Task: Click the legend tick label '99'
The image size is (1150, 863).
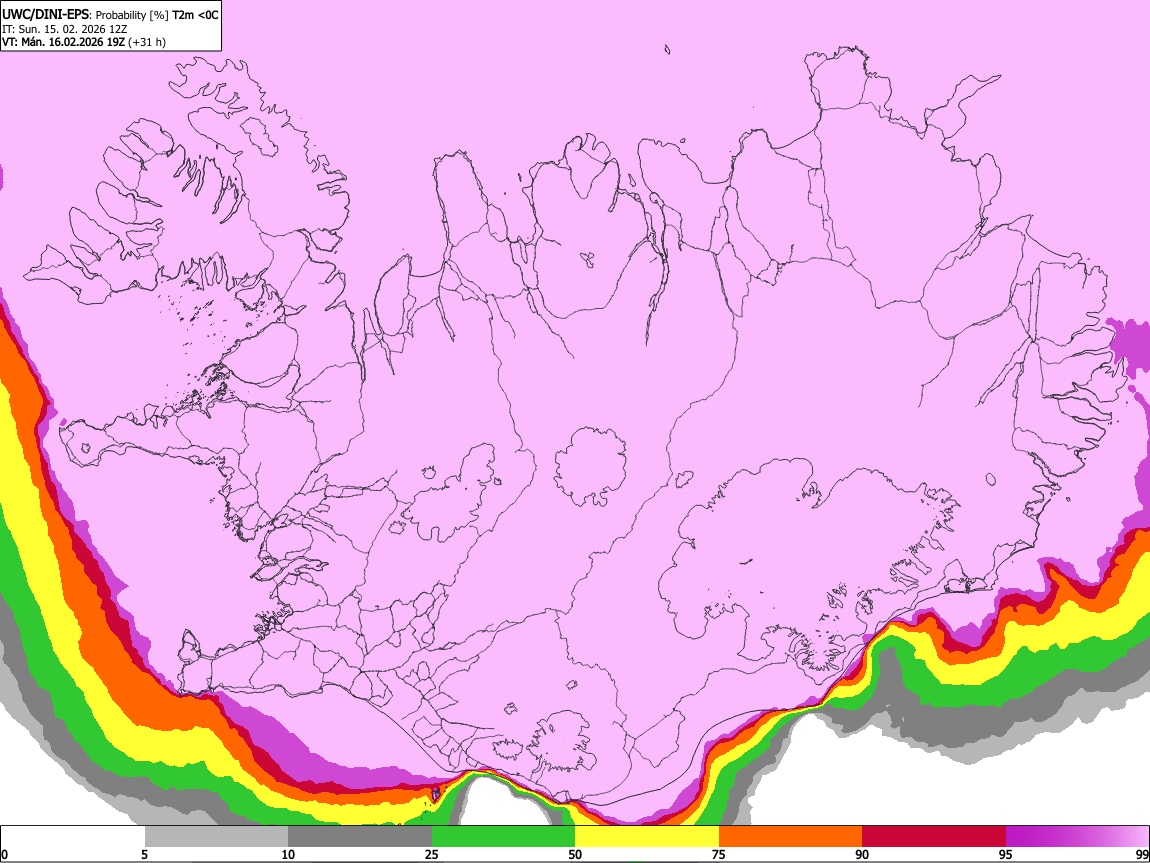Action: (1141, 855)
